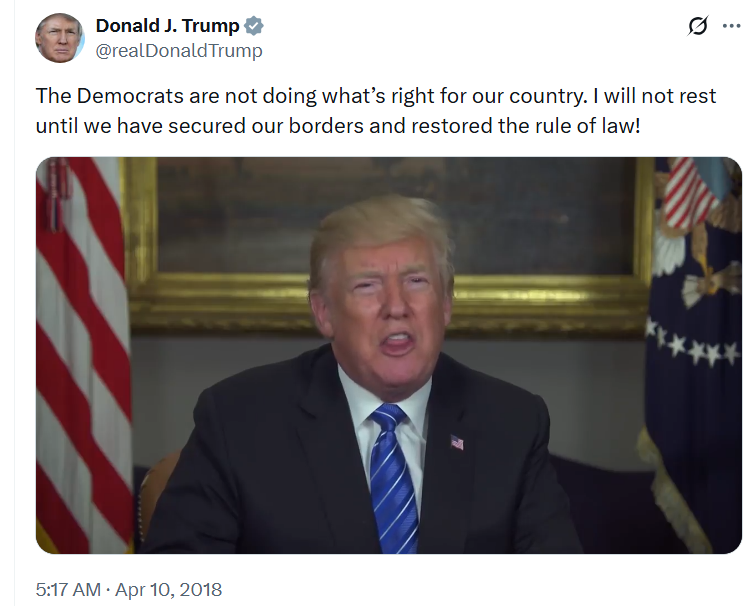The image size is (752, 606).
Task: Click the American flag on video's left side
Action: point(83,355)
